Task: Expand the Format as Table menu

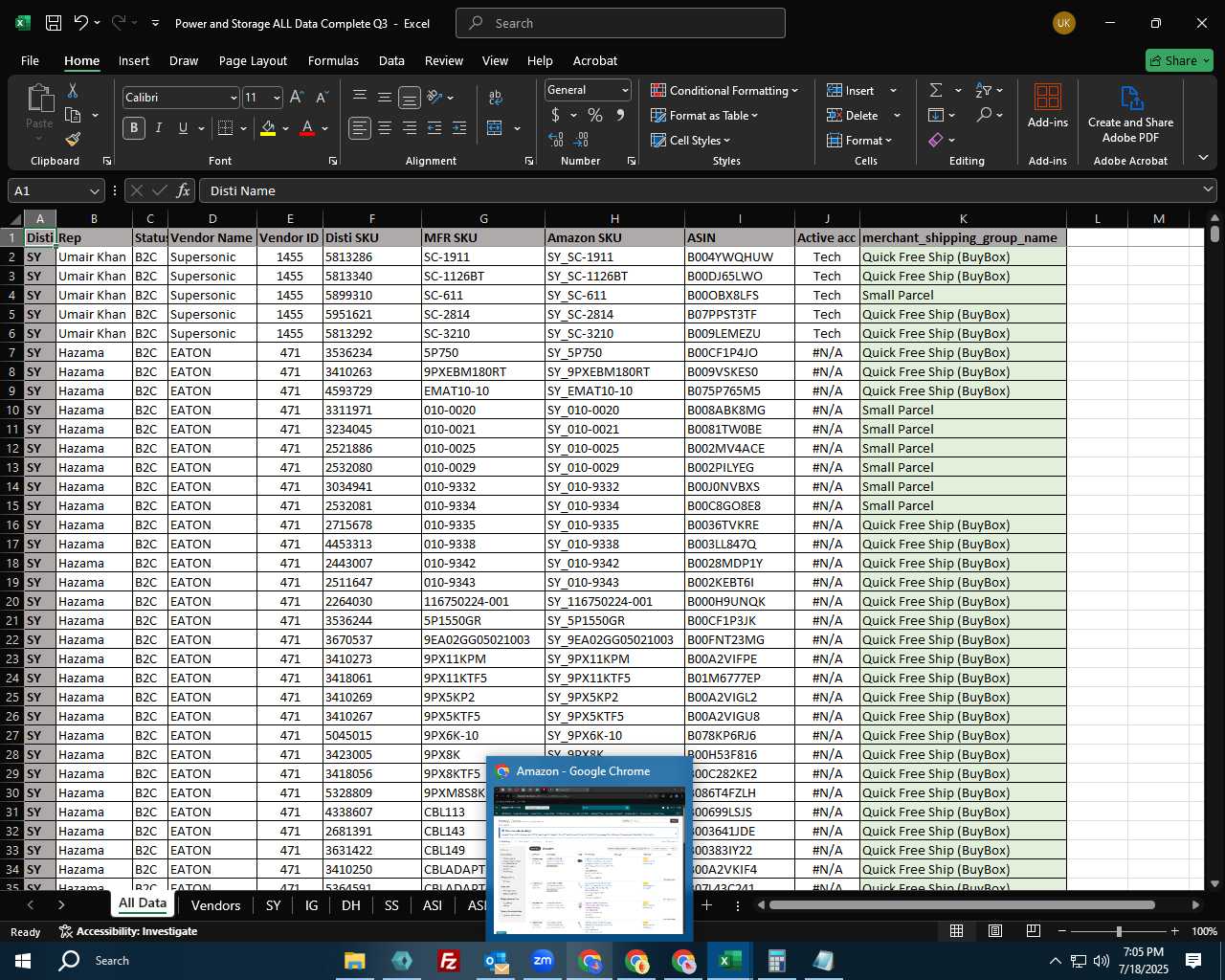Action: tap(704, 115)
